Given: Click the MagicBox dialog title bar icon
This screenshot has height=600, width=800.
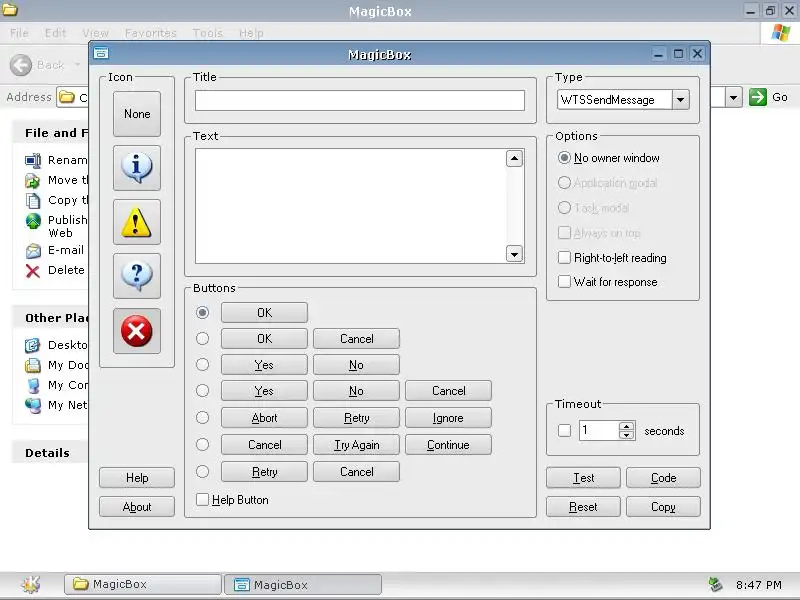Looking at the screenshot, I should pos(101,53).
